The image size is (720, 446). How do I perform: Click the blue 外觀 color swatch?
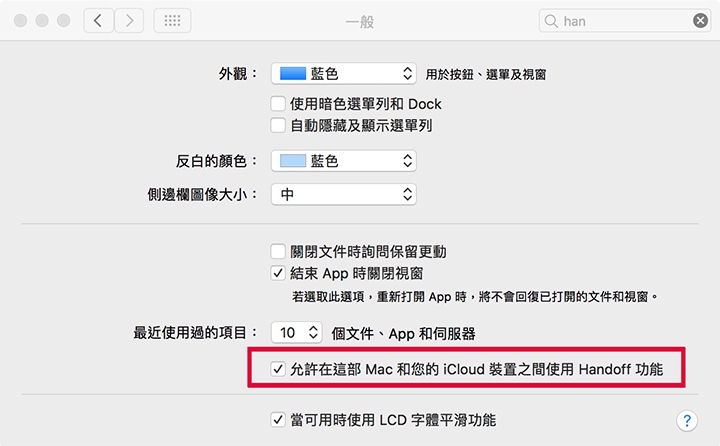(293, 73)
